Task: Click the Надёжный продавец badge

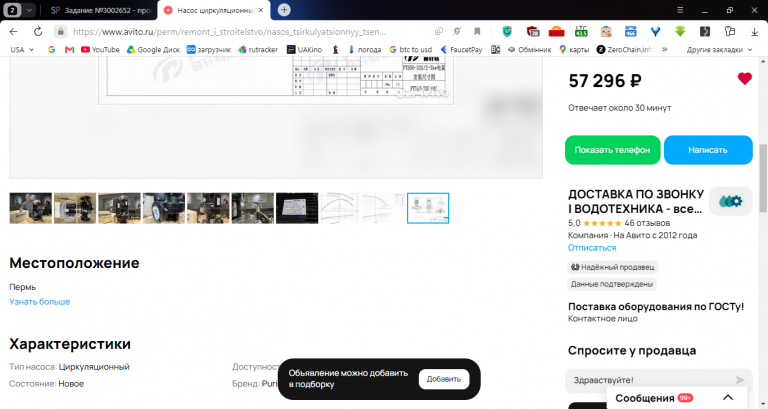Action: (x=612, y=267)
